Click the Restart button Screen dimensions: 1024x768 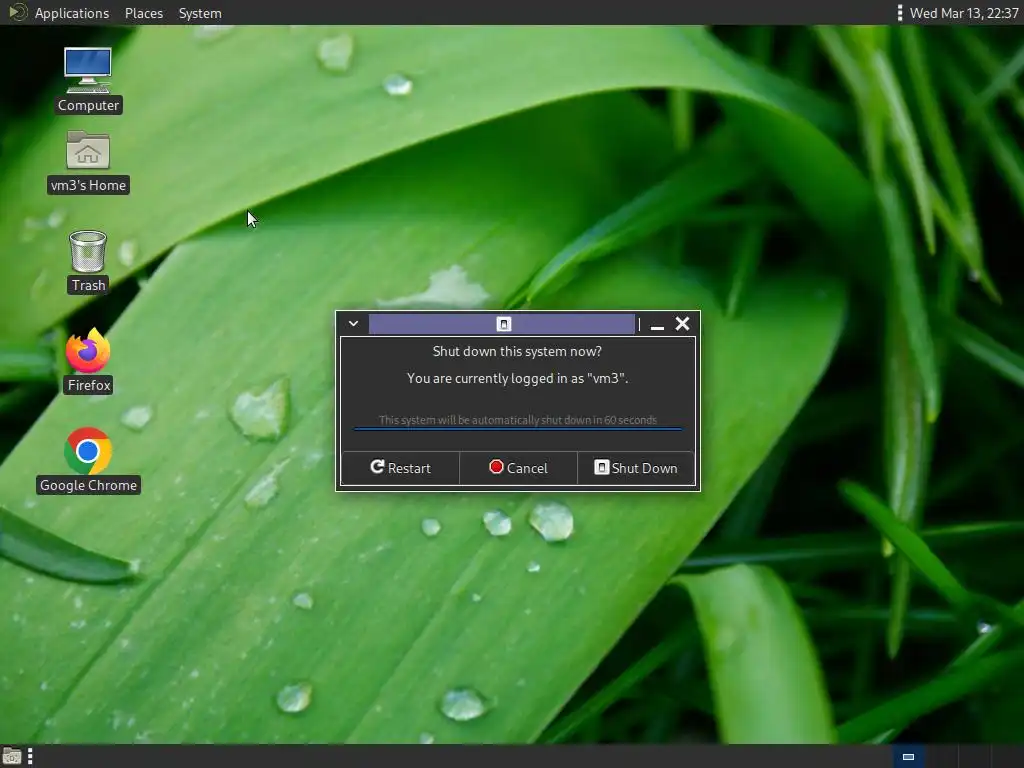pos(400,468)
